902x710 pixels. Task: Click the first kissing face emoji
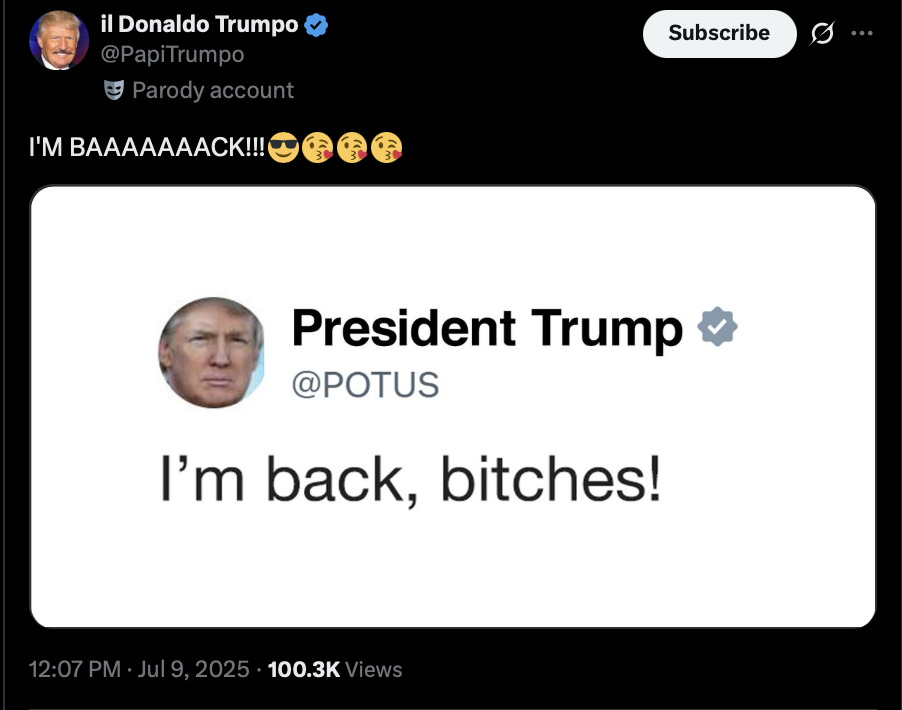tap(318, 147)
